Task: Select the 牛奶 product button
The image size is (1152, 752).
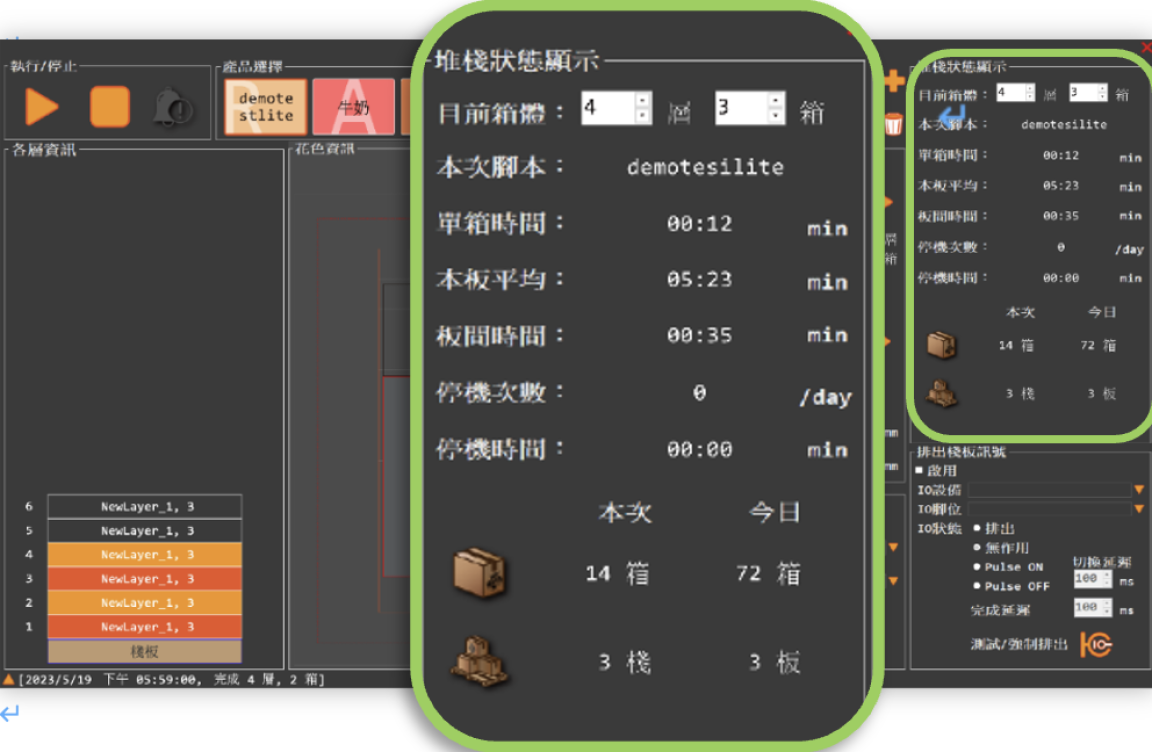Action: (x=353, y=107)
